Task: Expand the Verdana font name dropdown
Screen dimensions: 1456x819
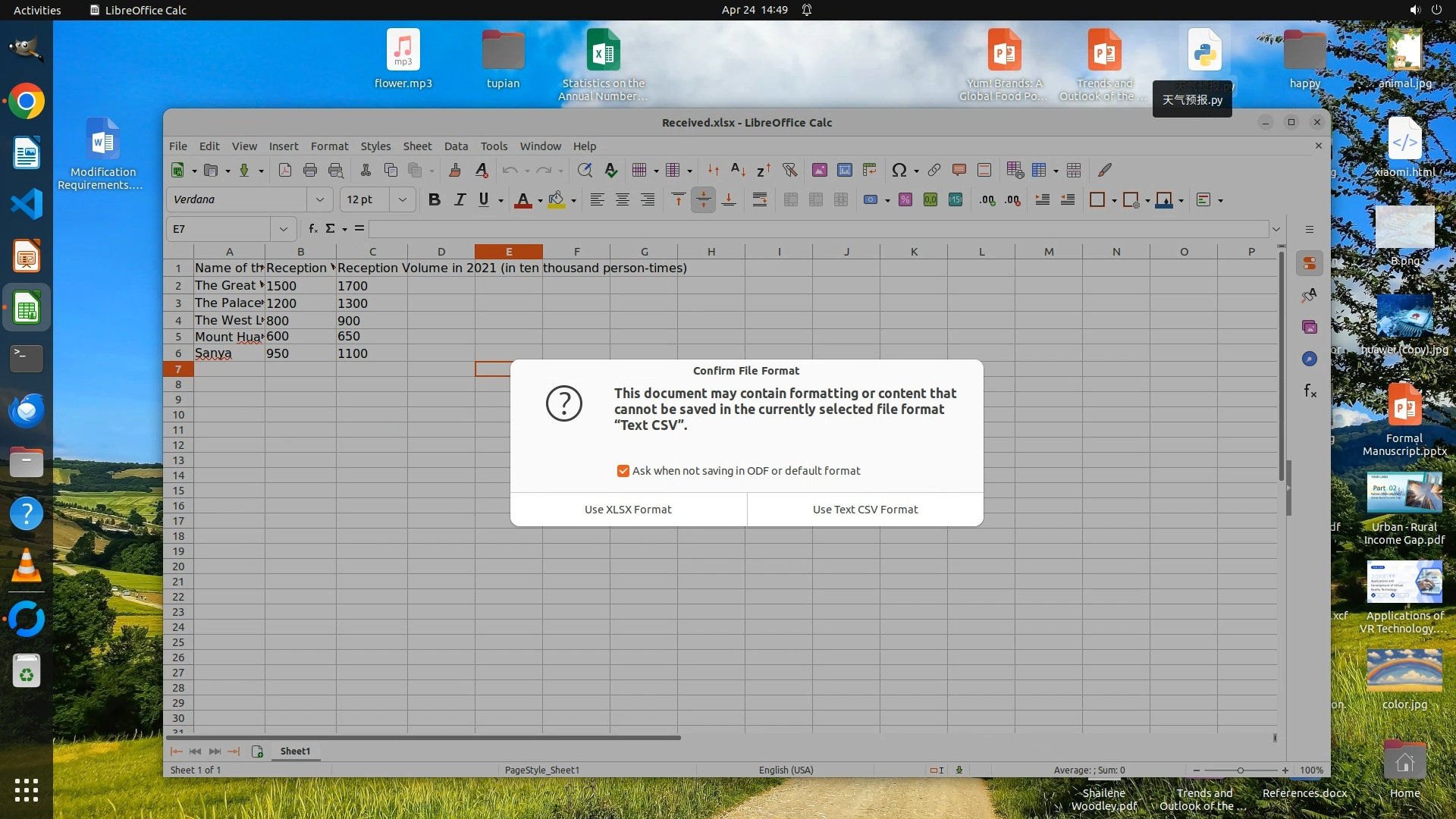Action: coord(319,199)
